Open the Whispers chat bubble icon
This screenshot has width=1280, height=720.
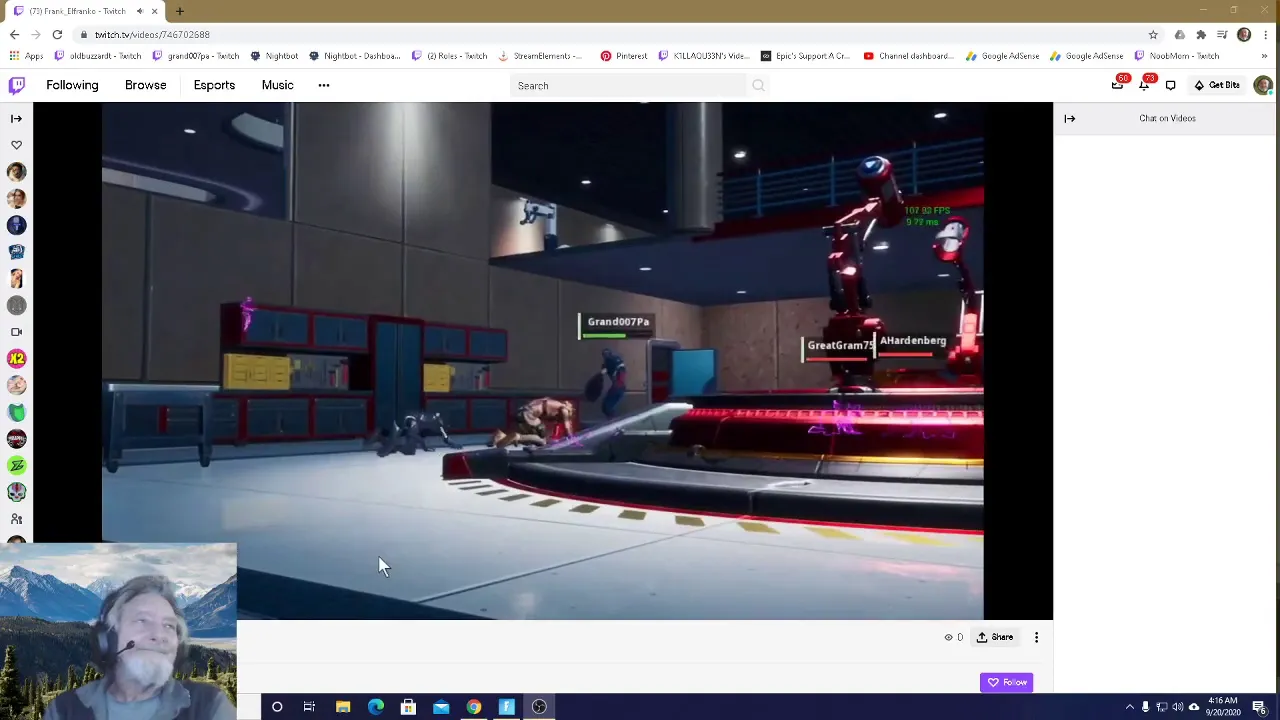pos(1171,85)
